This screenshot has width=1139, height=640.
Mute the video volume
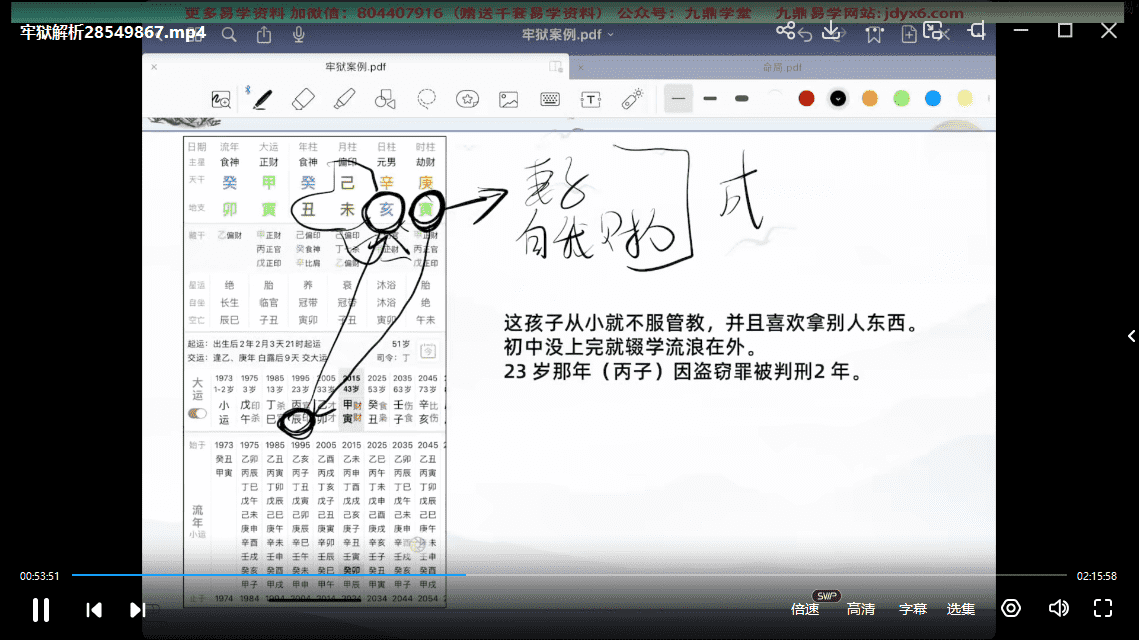tap(1058, 608)
